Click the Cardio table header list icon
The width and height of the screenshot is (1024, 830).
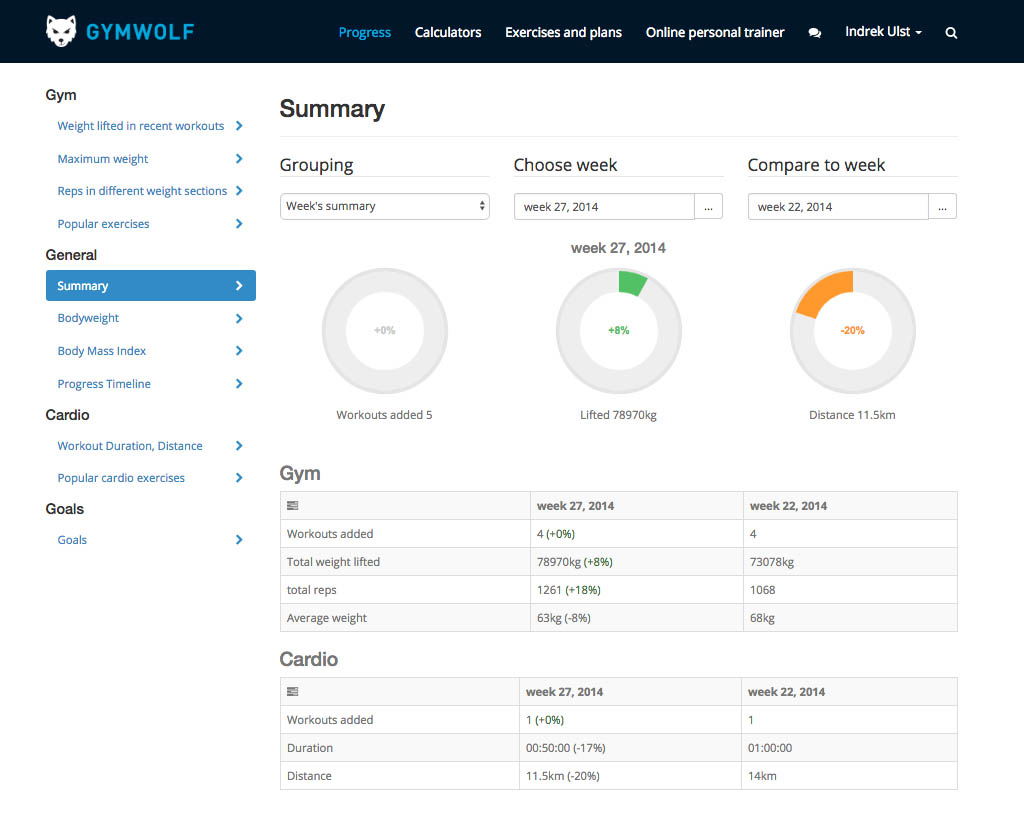point(292,692)
